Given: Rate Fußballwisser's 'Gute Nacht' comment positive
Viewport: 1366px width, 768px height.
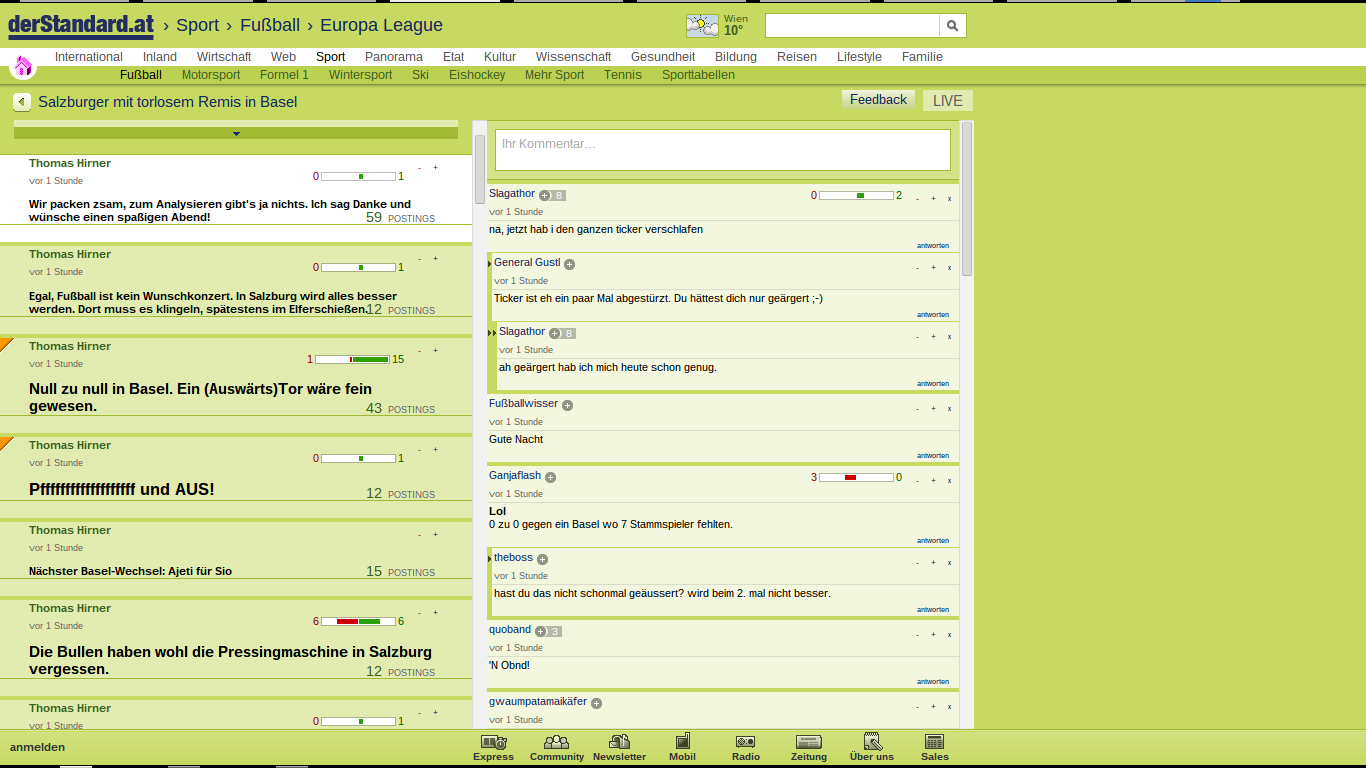Looking at the screenshot, I should pos(934,409).
